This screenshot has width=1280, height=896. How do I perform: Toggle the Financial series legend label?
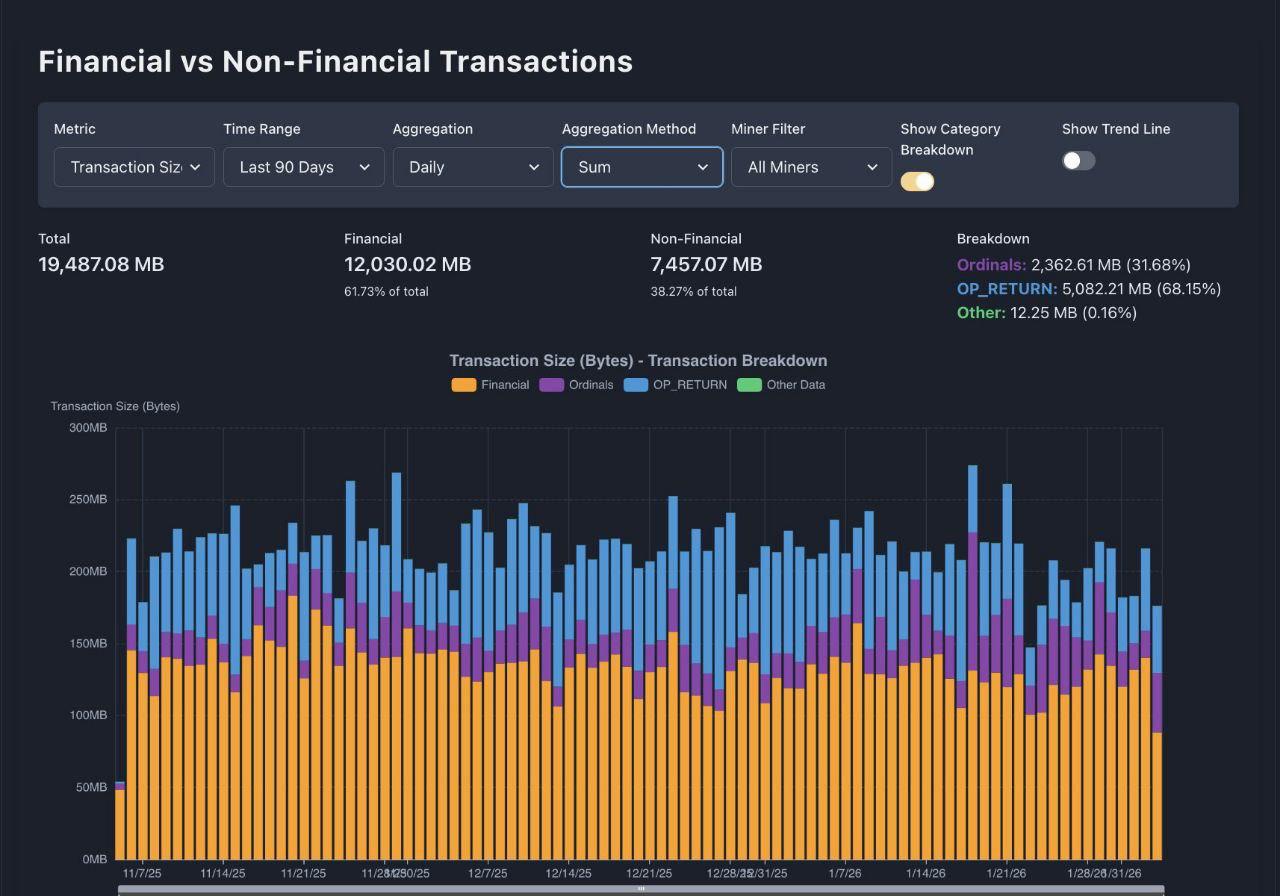point(505,385)
